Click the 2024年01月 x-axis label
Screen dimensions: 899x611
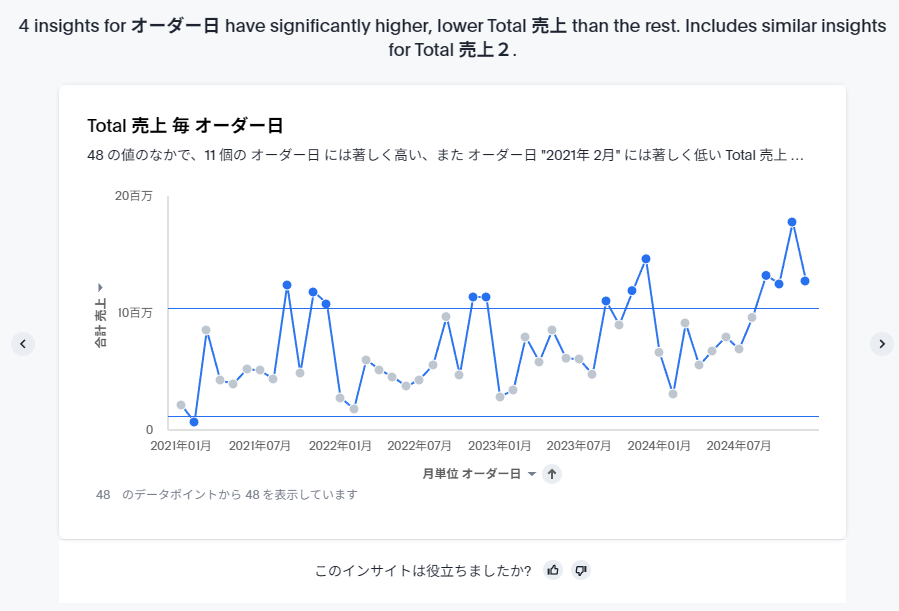(659, 446)
